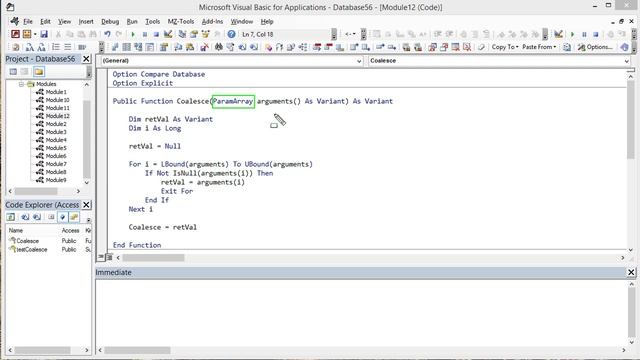Click the Save icon in the toolbar
The width and height of the screenshot is (640, 360).
pos(44,34)
